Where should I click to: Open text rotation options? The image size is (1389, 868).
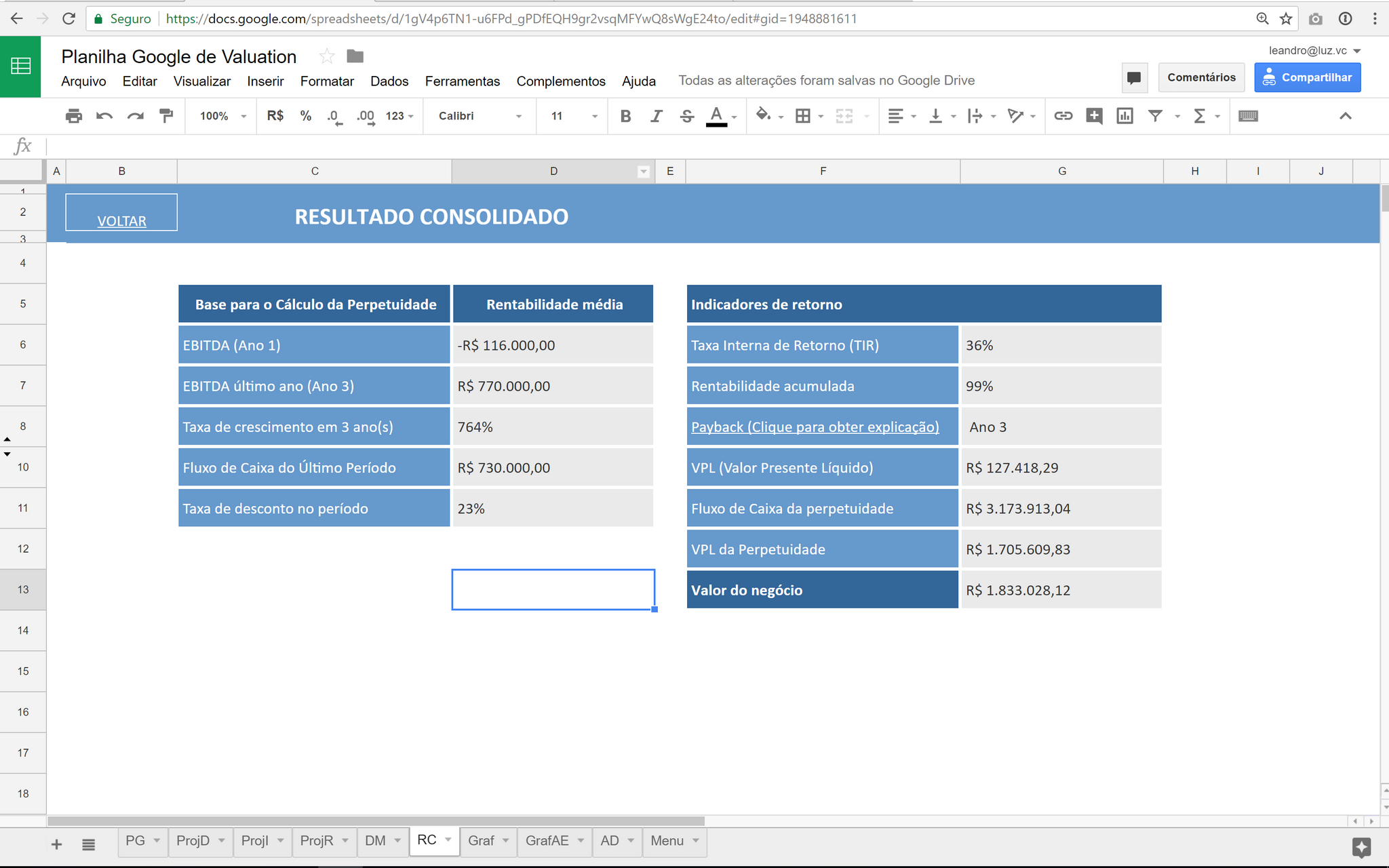coord(1021,116)
